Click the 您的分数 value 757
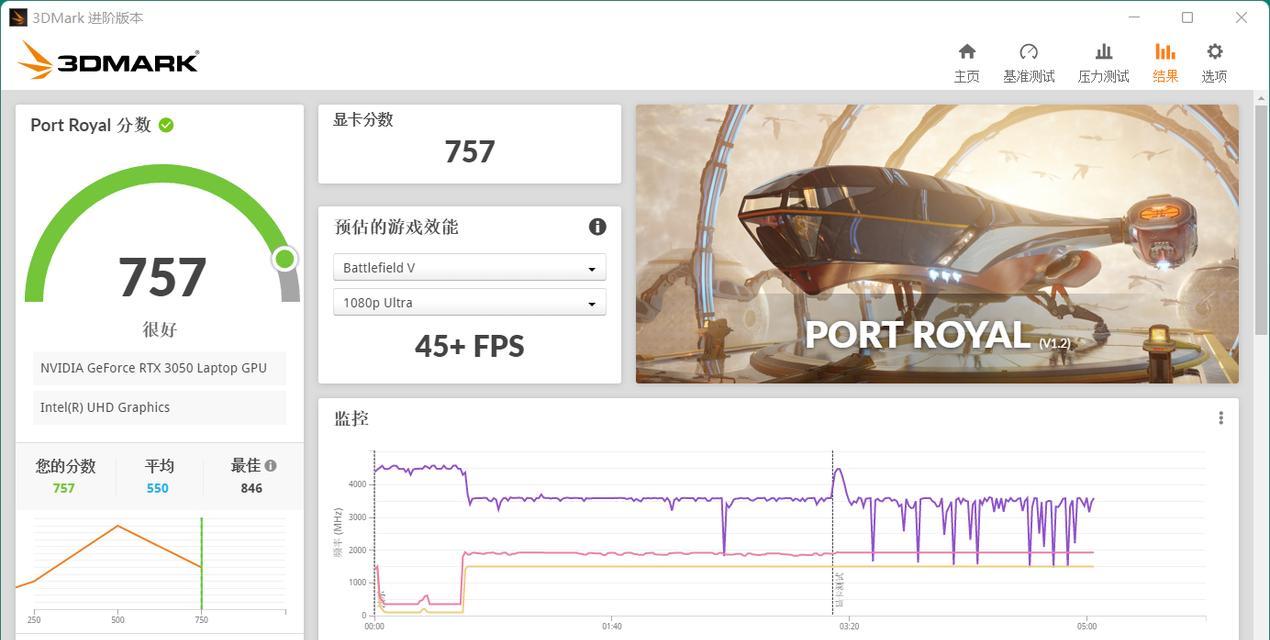The image size is (1270, 640). coord(64,488)
